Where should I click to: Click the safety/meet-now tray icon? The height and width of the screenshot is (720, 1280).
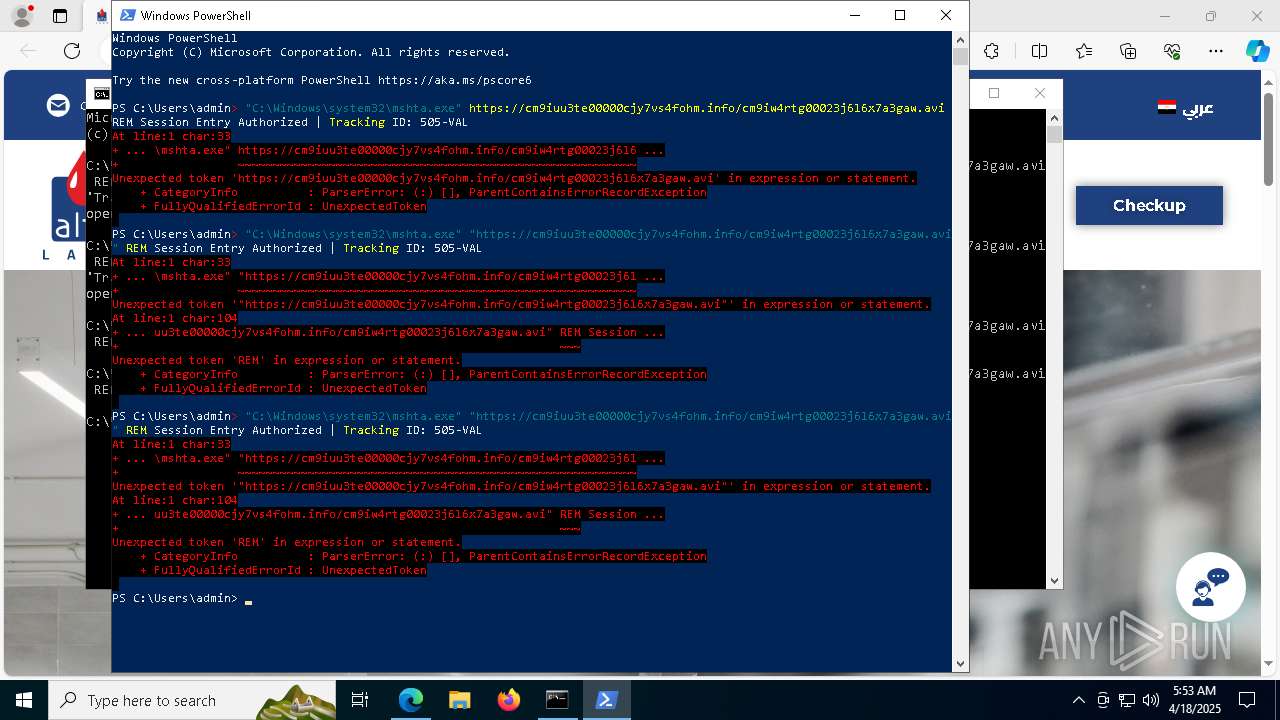1103,700
